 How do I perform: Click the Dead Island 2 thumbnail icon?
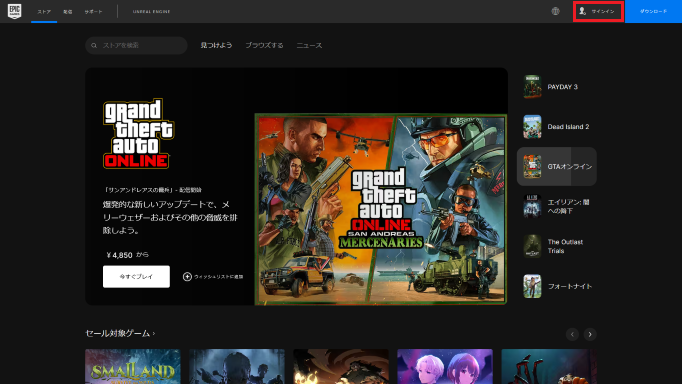[532, 127]
